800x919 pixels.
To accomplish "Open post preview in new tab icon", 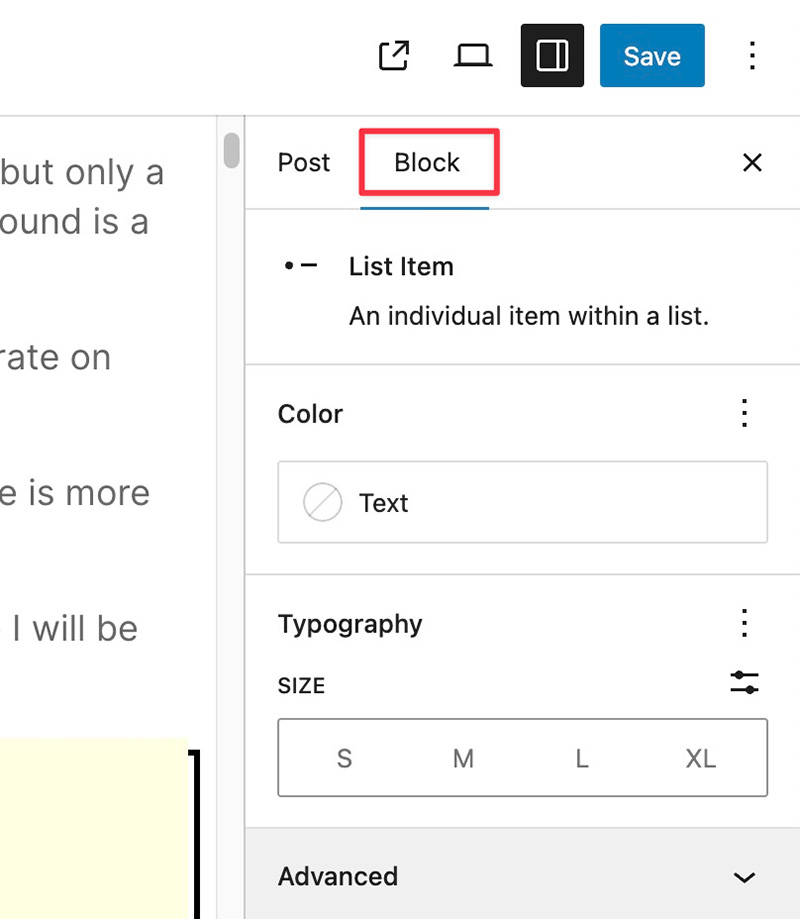I will [394, 56].
